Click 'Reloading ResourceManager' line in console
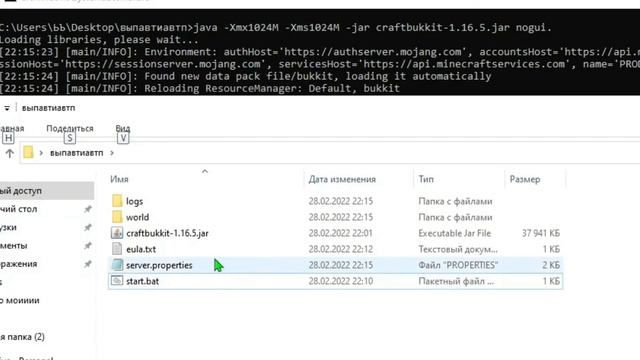The image size is (640, 360). point(200,89)
